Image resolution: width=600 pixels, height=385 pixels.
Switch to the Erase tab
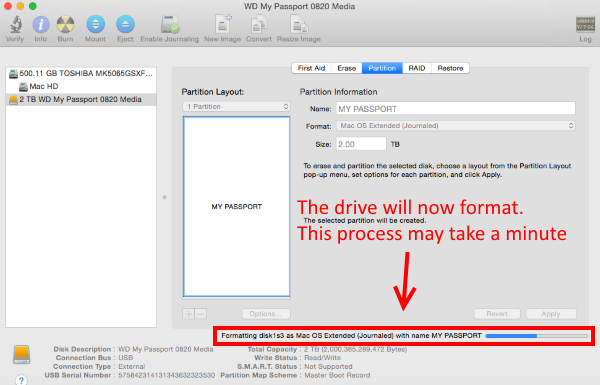(x=347, y=68)
